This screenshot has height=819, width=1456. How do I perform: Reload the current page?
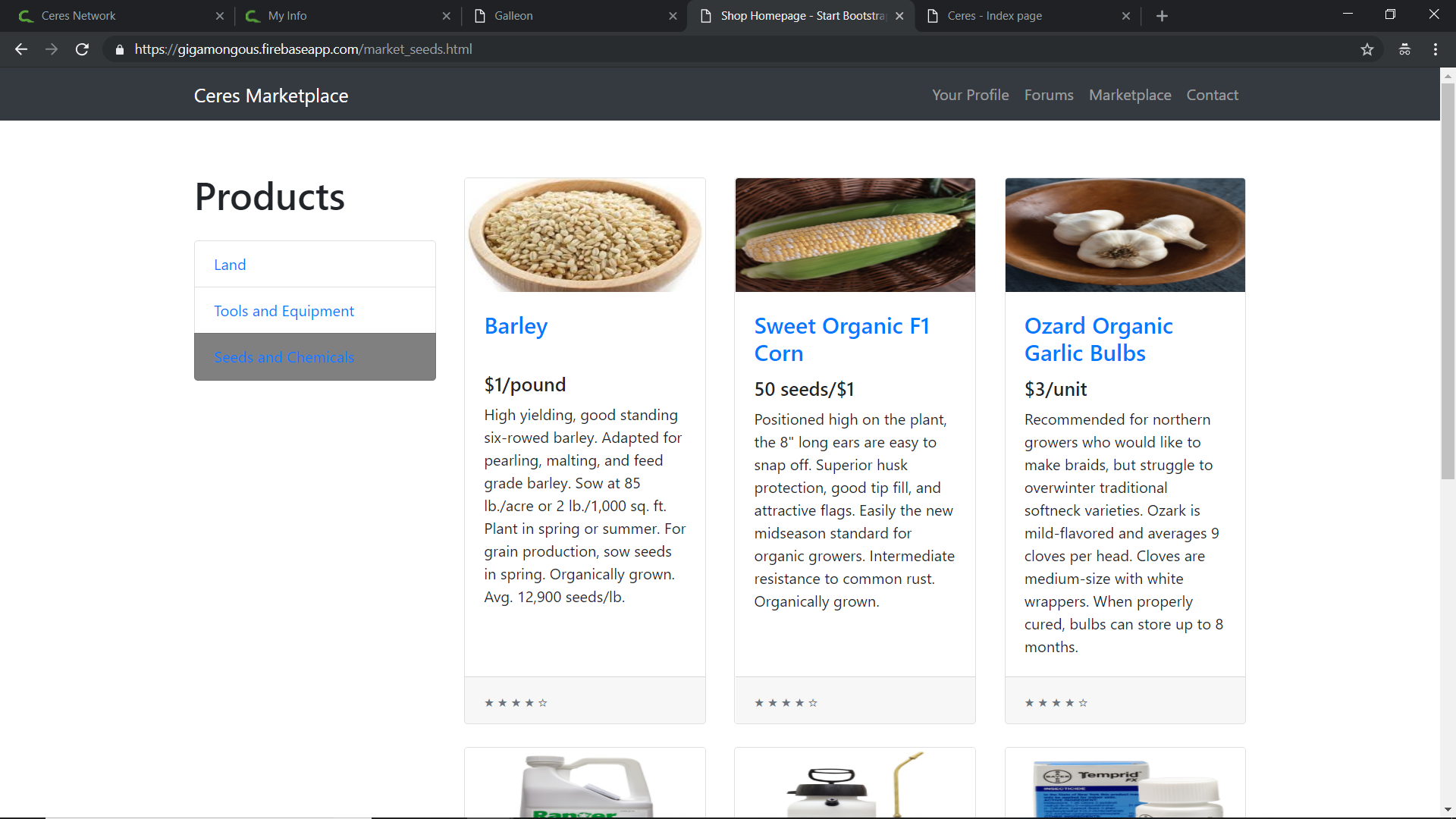[x=82, y=49]
